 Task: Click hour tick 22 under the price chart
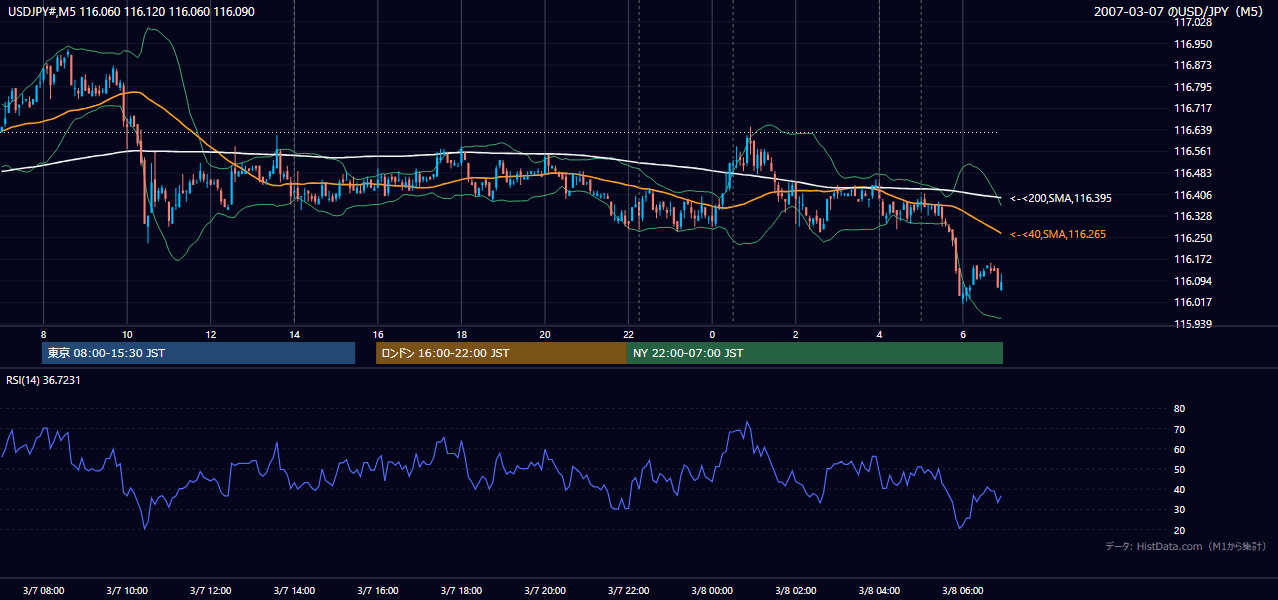628,334
